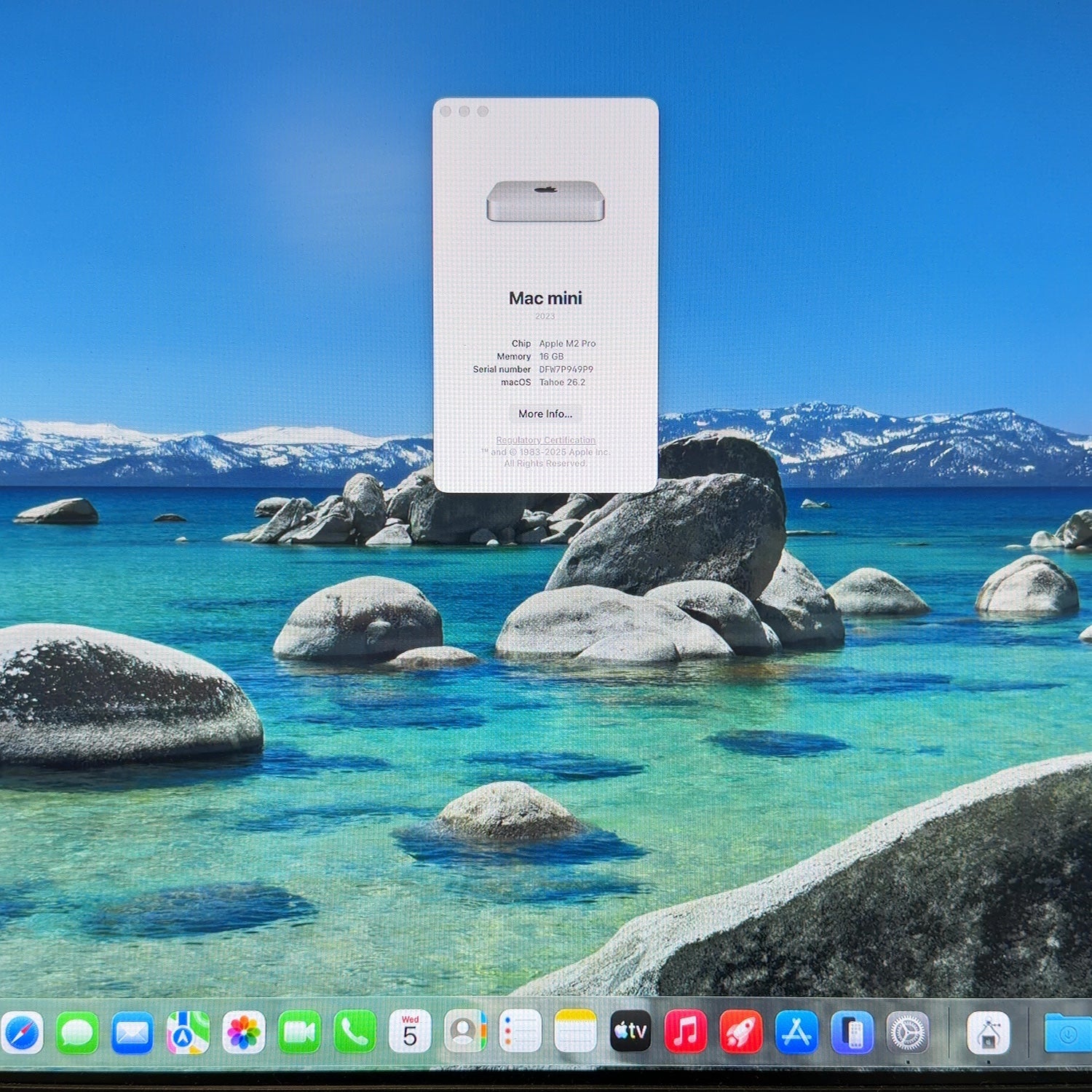Viewport: 1092px width, 1092px height.
Task: Open the Downloads folder in the Dock
Action: tap(1068, 1032)
